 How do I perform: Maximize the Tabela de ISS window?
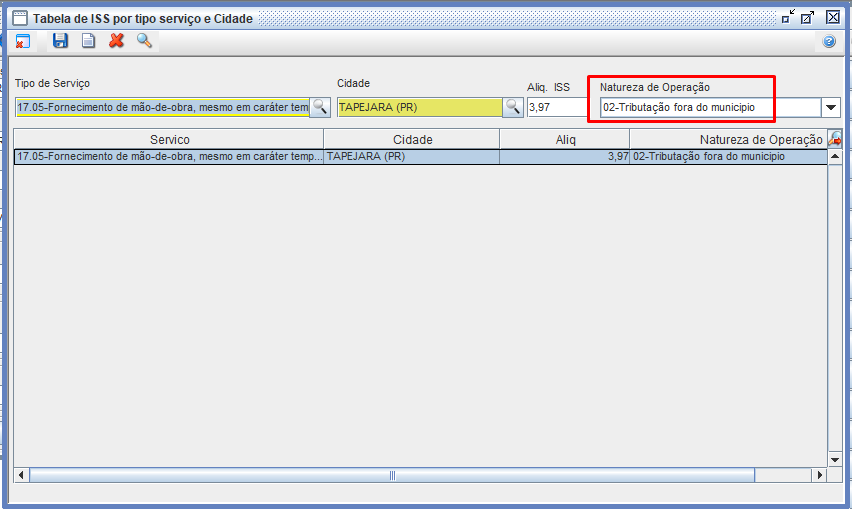click(x=808, y=17)
